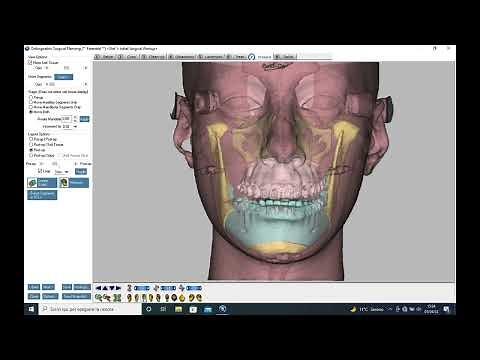Click the third rotation axis icon in toolbar

[181, 288]
